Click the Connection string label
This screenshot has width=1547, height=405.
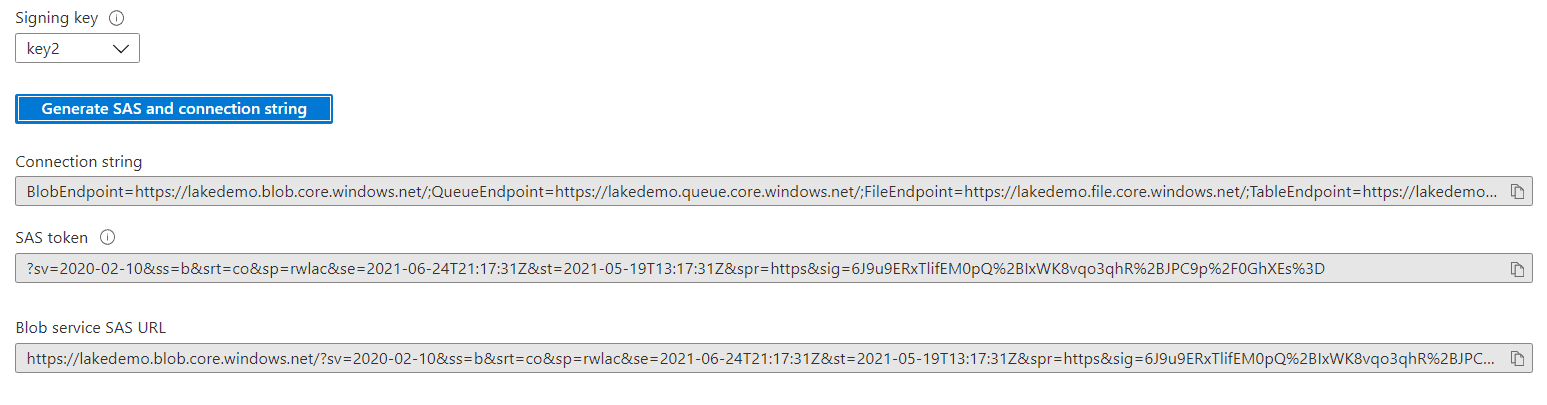[79, 161]
